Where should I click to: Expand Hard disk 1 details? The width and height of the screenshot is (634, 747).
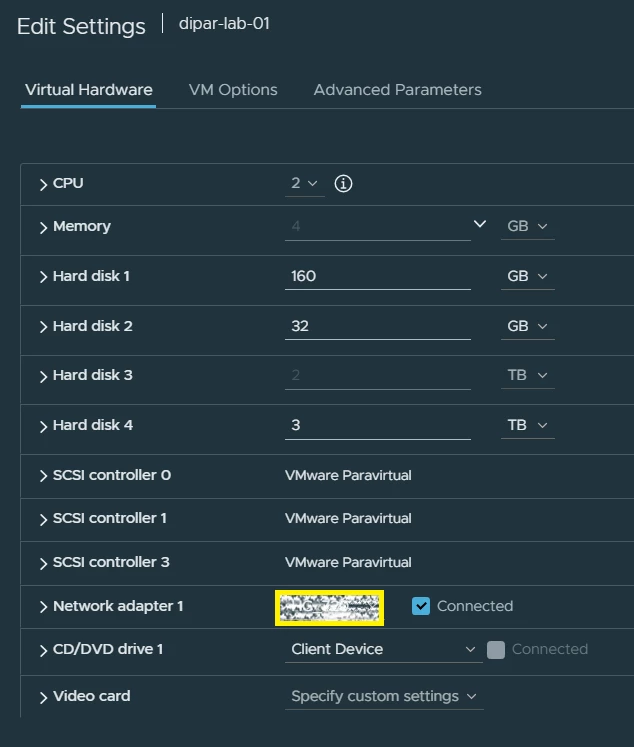click(x=44, y=277)
